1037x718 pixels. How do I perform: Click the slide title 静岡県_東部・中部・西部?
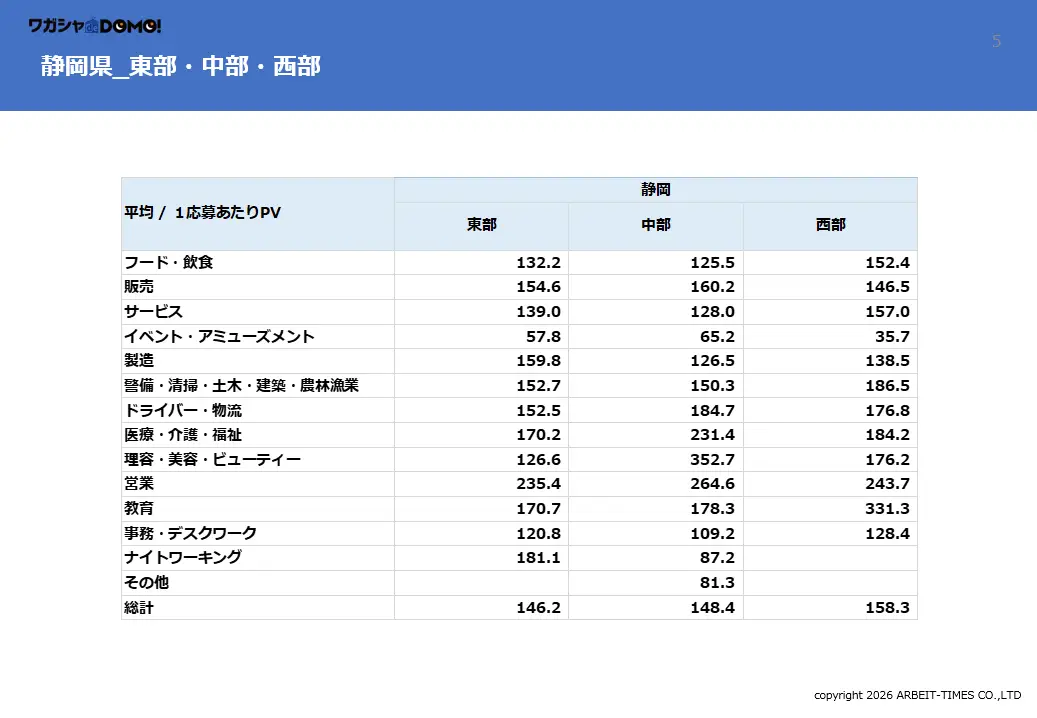[181, 66]
